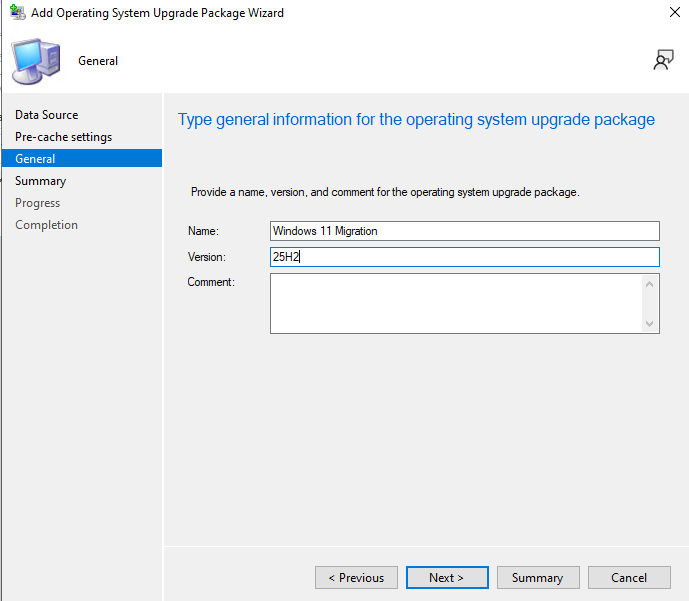The height and width of the screenshot is (601, 689).
Task: Click the Comment field label
Action: click(211, 283)
